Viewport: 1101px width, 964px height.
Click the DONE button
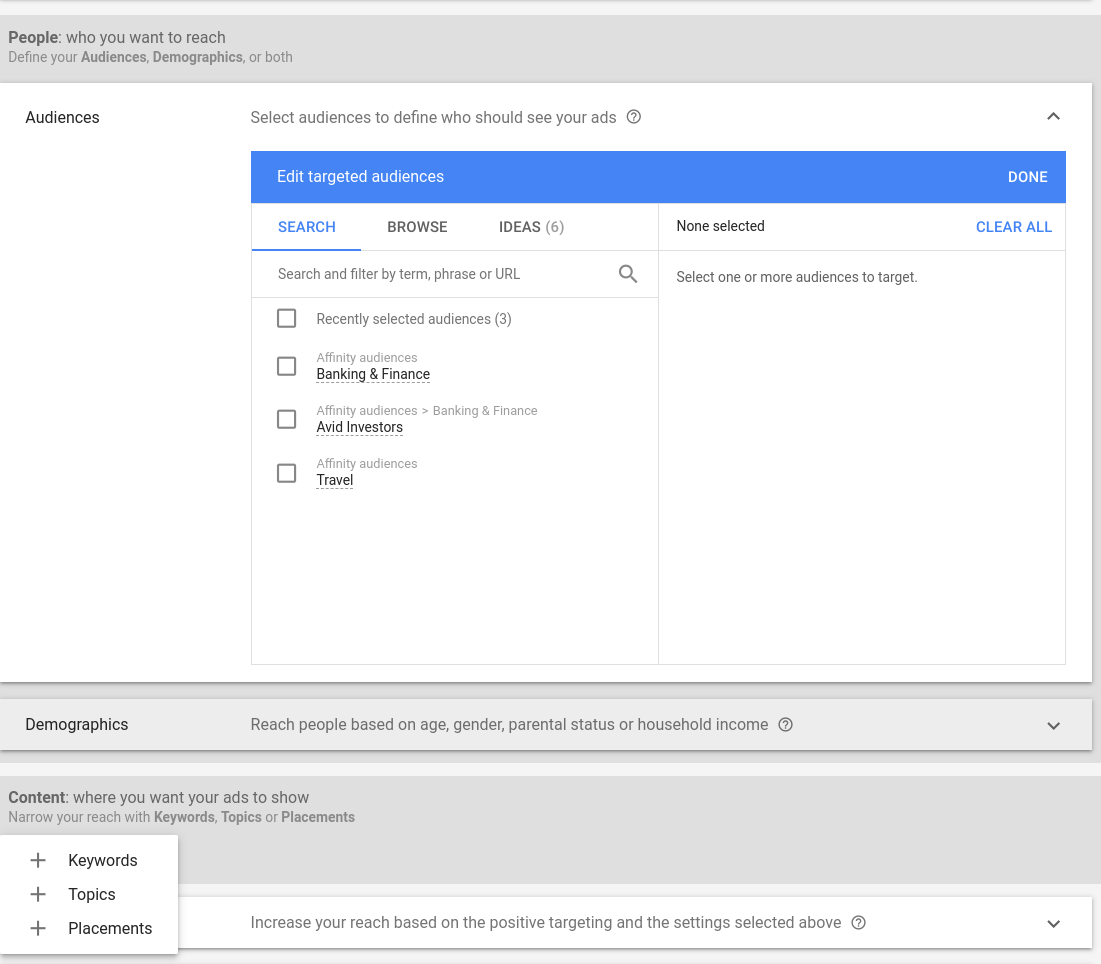click(x=1028, y=176)
